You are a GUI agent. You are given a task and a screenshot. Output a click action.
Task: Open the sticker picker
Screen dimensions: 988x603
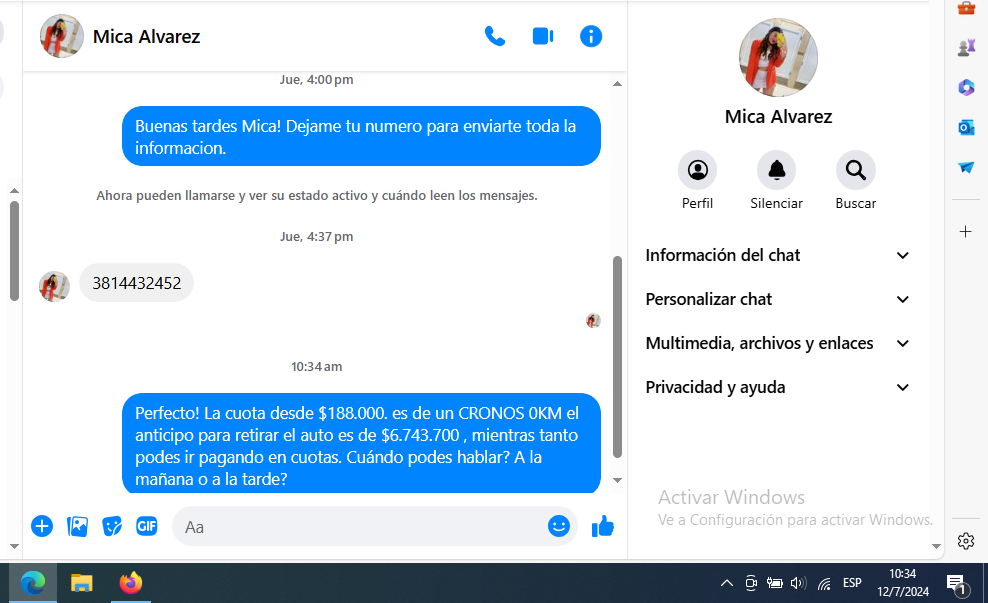[x=112, y=526]
